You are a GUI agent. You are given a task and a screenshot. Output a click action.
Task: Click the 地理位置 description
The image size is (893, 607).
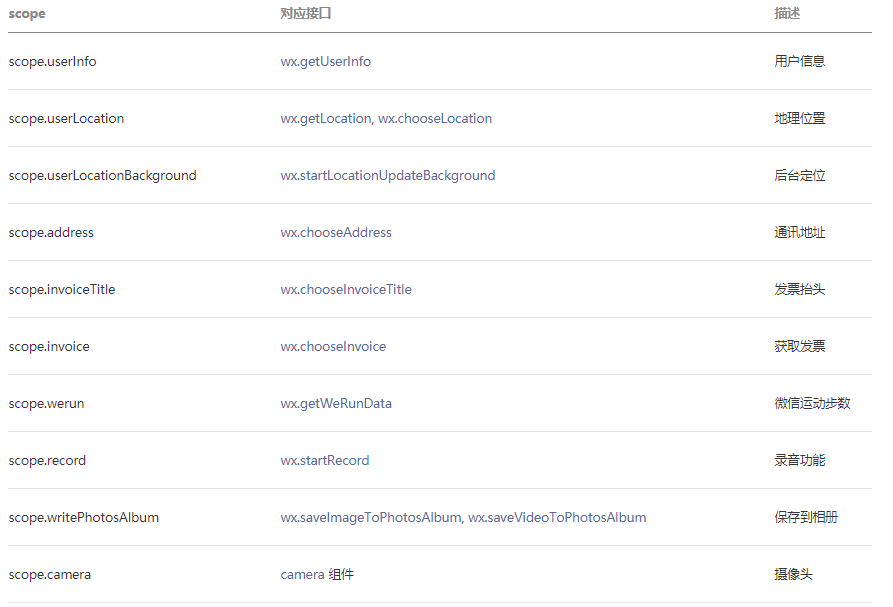pyautogui.click(x=800, y=118)
